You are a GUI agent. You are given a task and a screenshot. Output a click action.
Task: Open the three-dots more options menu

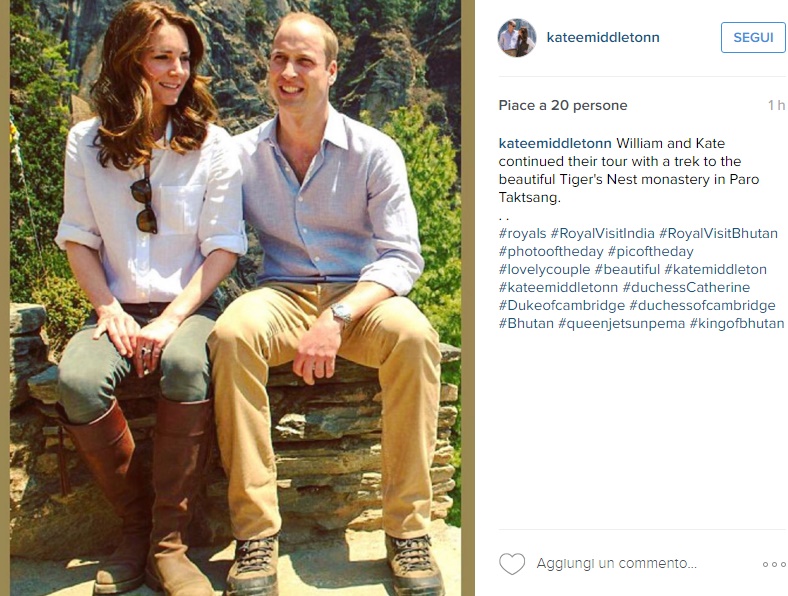click(774, 564)
